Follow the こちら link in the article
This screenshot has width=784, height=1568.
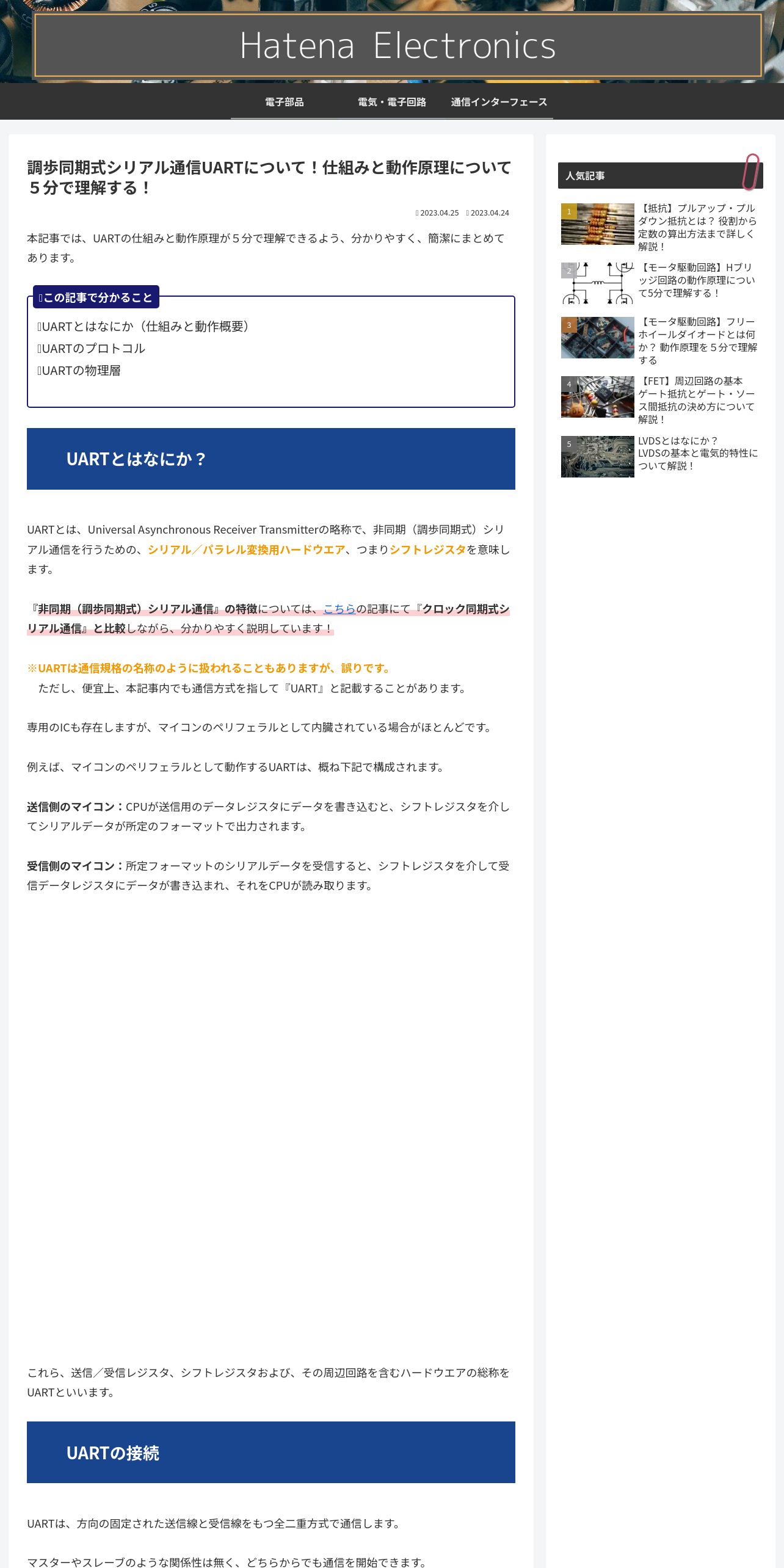pyautogui.click(x=339, y=609)
